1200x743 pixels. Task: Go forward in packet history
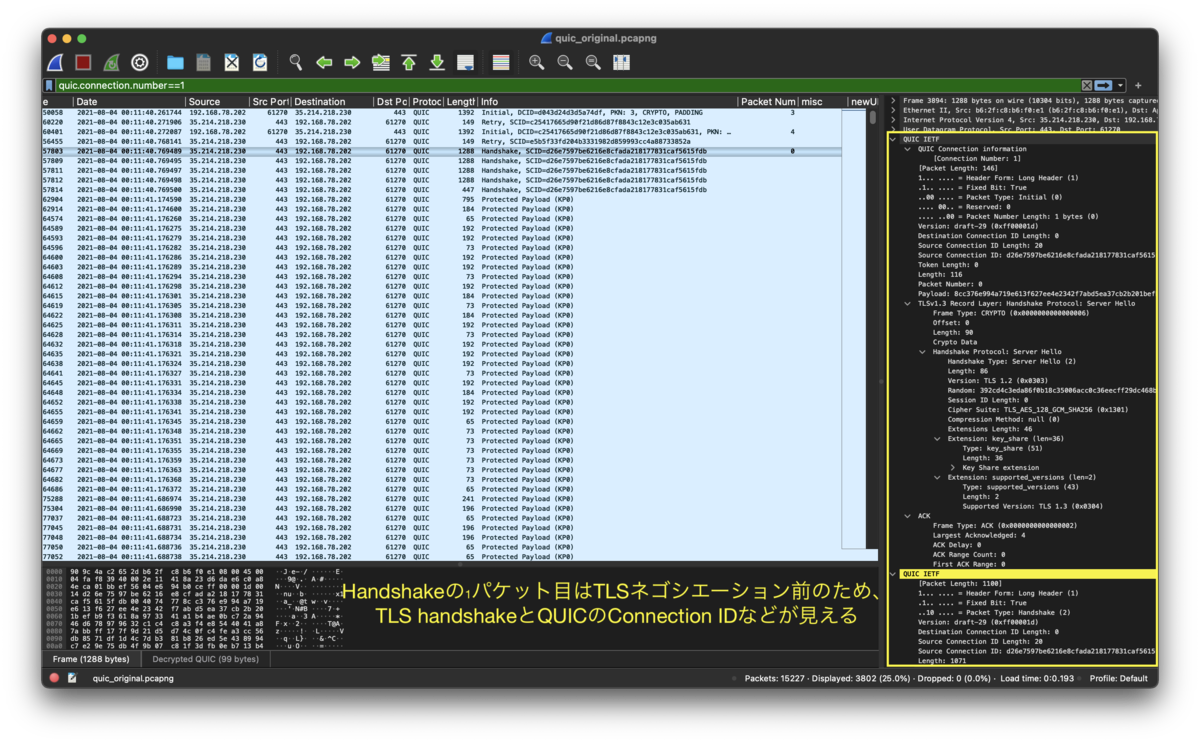tap(352, 62)
